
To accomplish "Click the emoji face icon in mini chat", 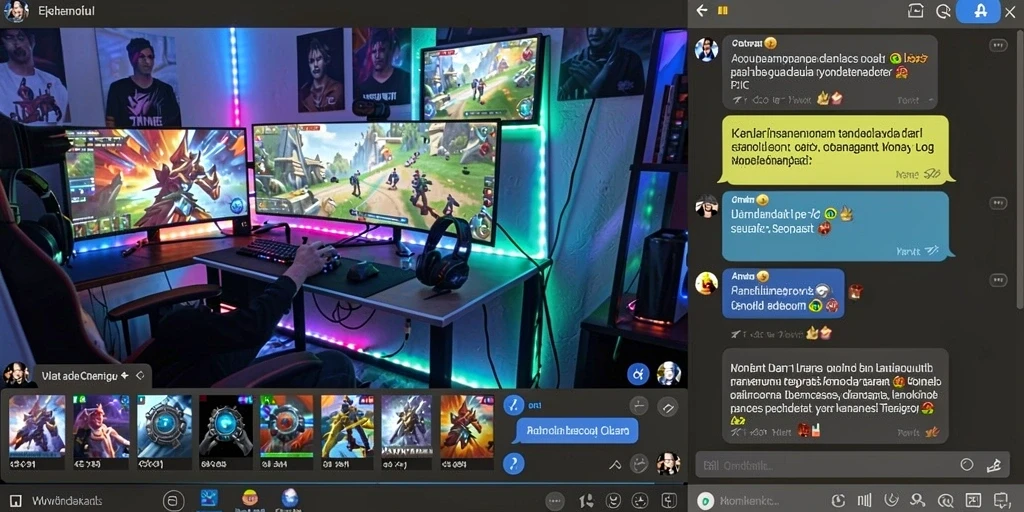I will (639, 464).
